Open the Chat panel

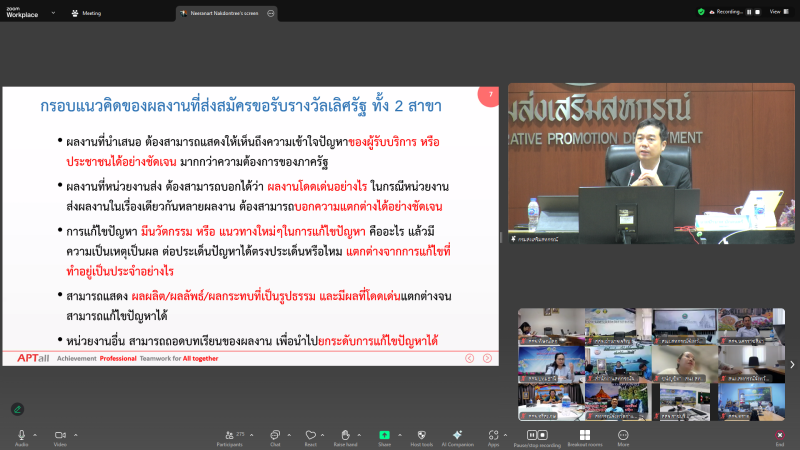(275, 435)
